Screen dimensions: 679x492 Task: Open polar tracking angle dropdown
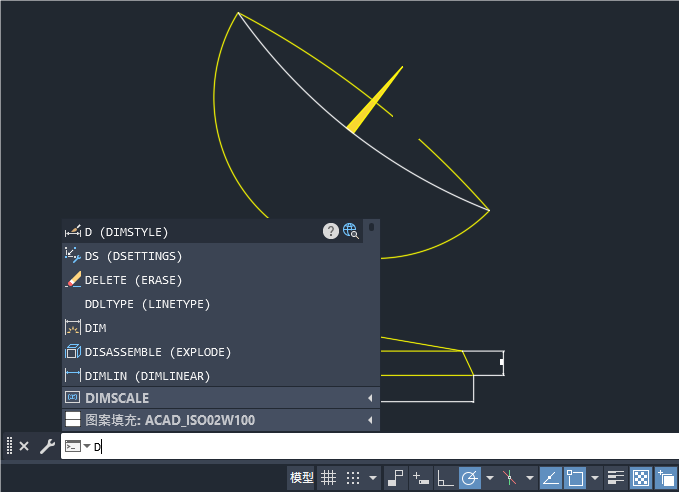(490, 478)
